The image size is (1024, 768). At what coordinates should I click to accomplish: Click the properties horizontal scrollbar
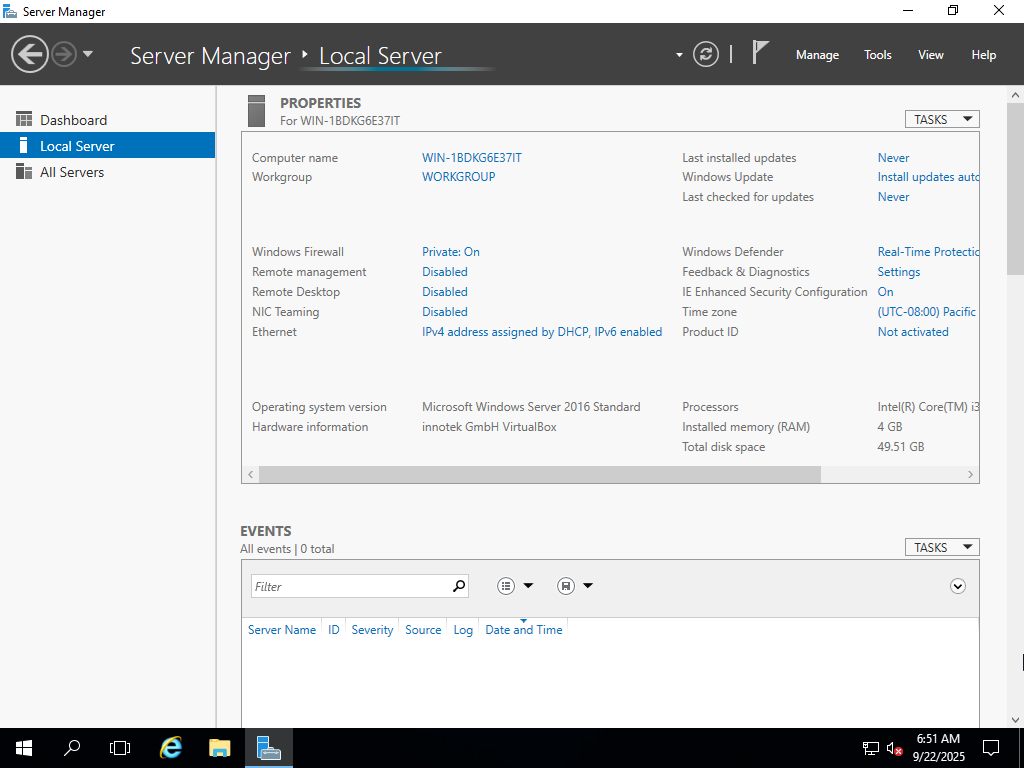540,474
